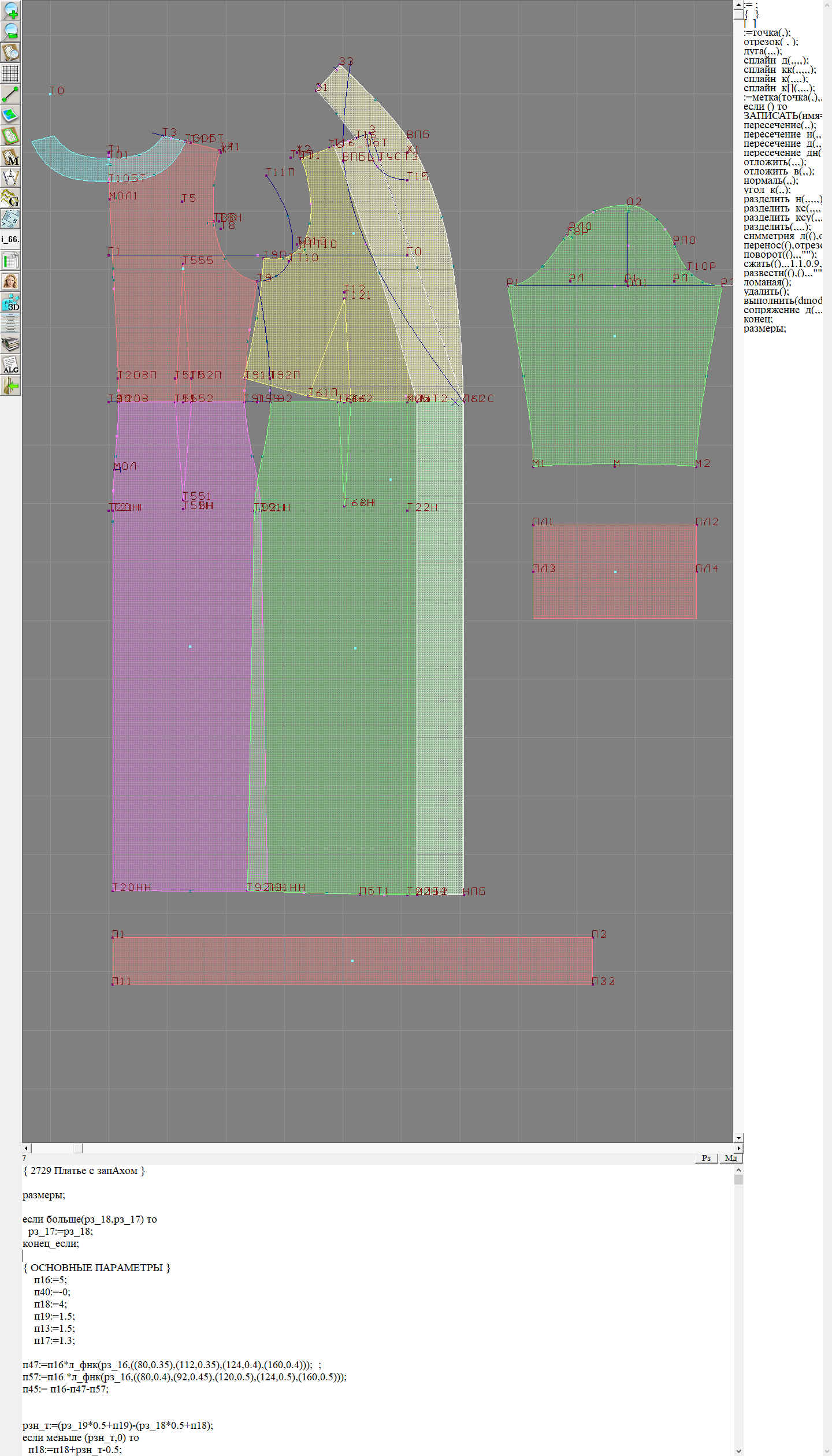The image size is (832, 1456).
Task: Click the zoom out magnifier icon
Action: (10, 31)
